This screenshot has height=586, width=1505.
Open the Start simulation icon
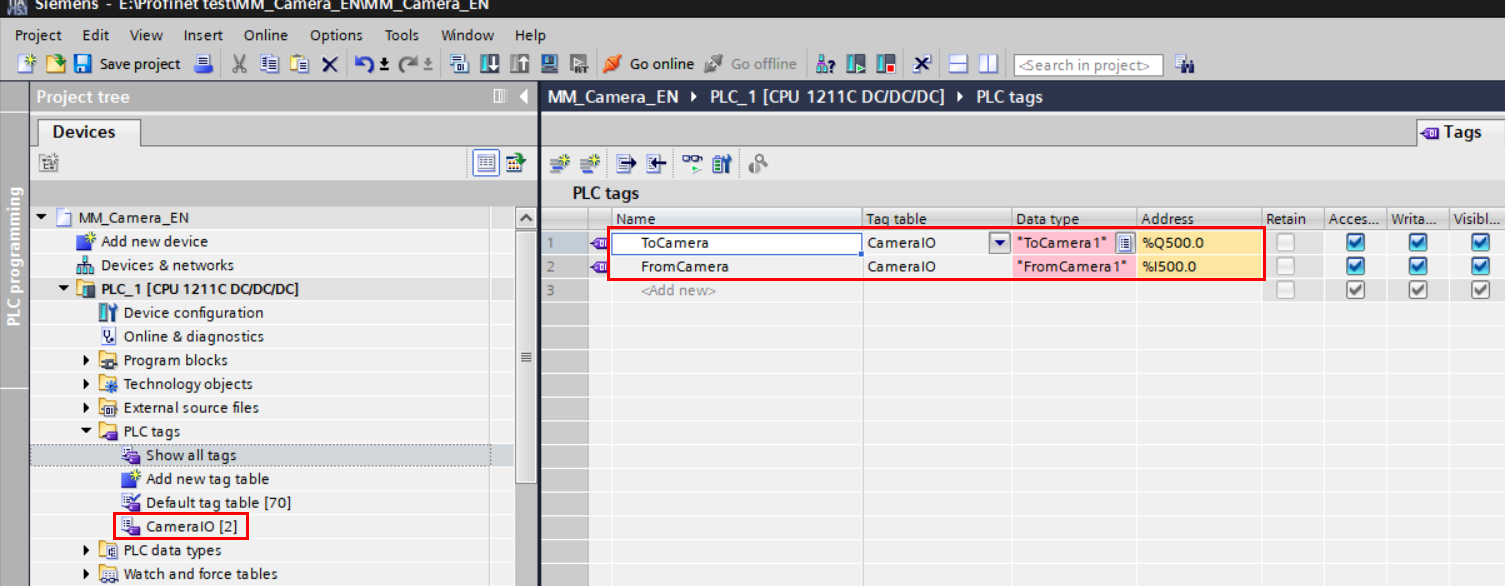coord(550,64)
